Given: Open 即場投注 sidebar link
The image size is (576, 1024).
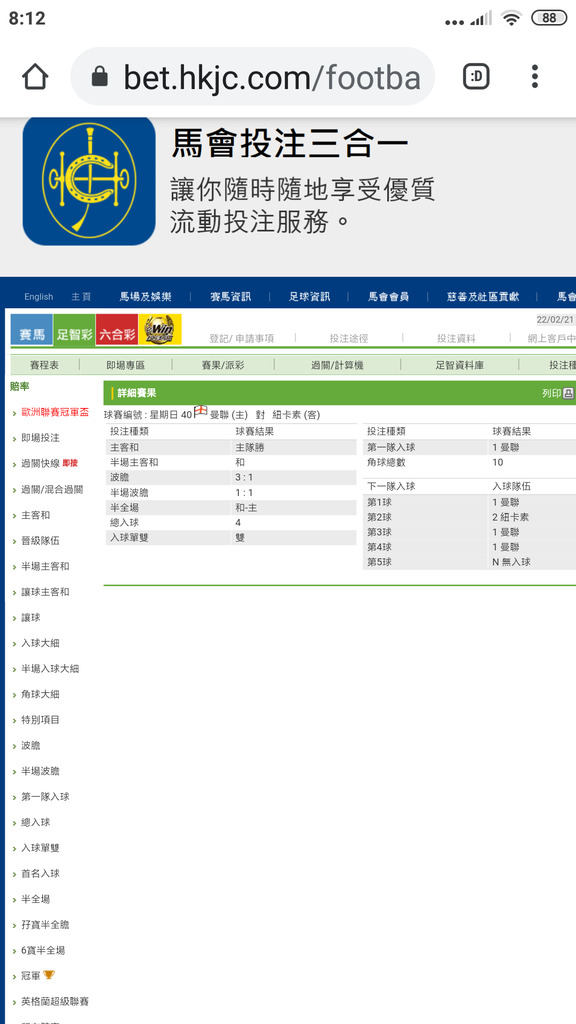Looking at the screenshot, I should [40, 438].
